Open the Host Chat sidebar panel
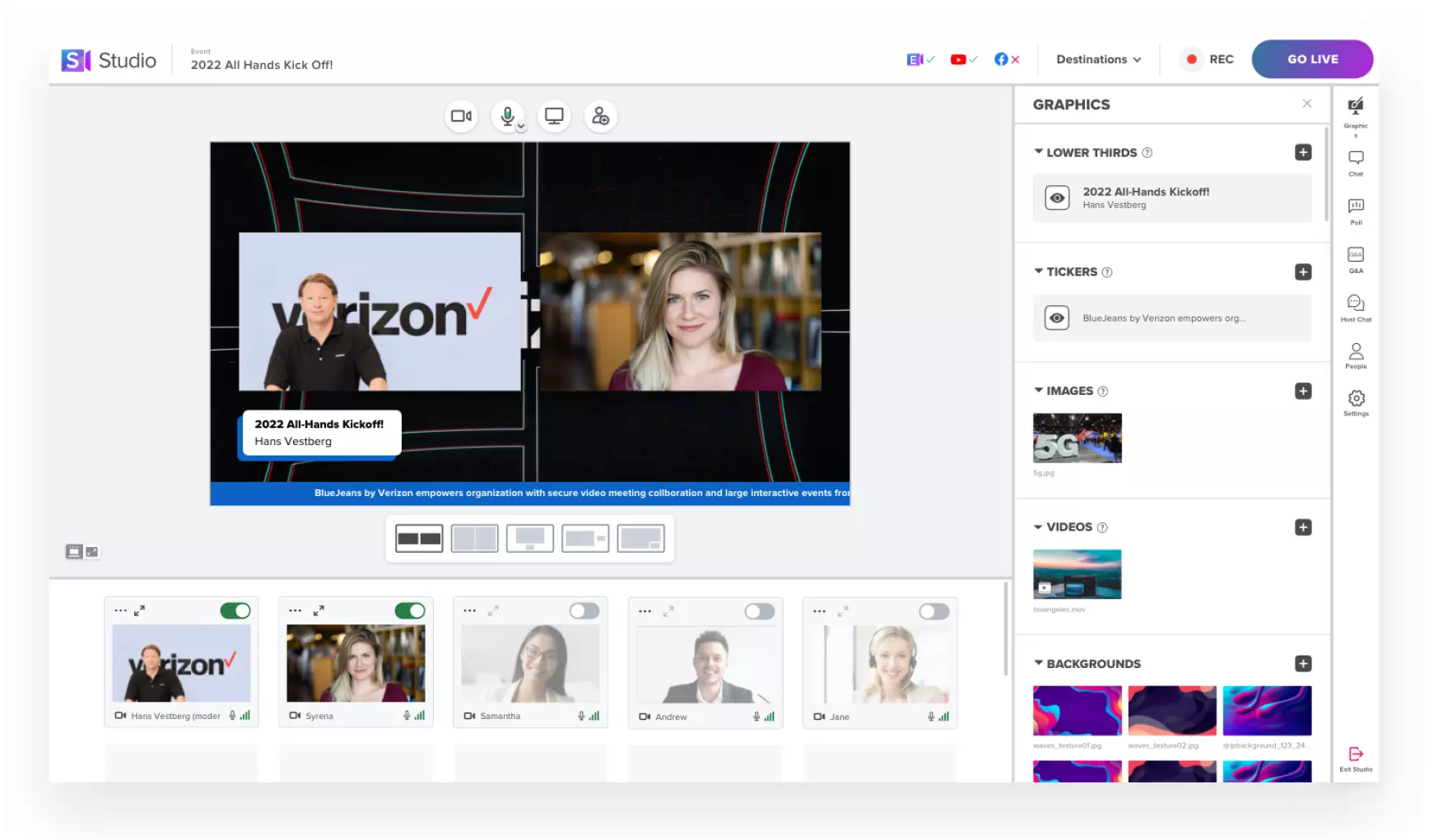 point(1356,309)
